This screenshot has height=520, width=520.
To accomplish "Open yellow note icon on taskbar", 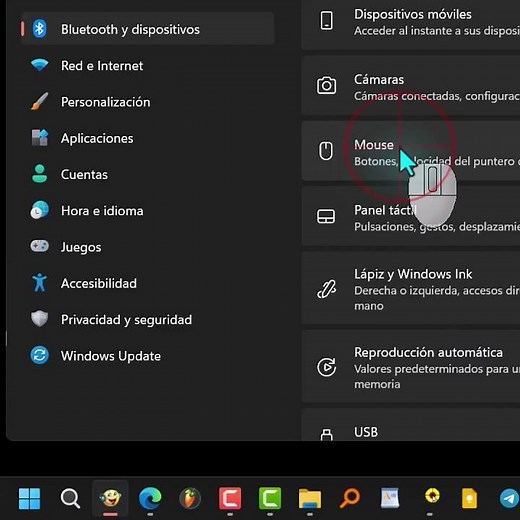I will tap(469, 499).
